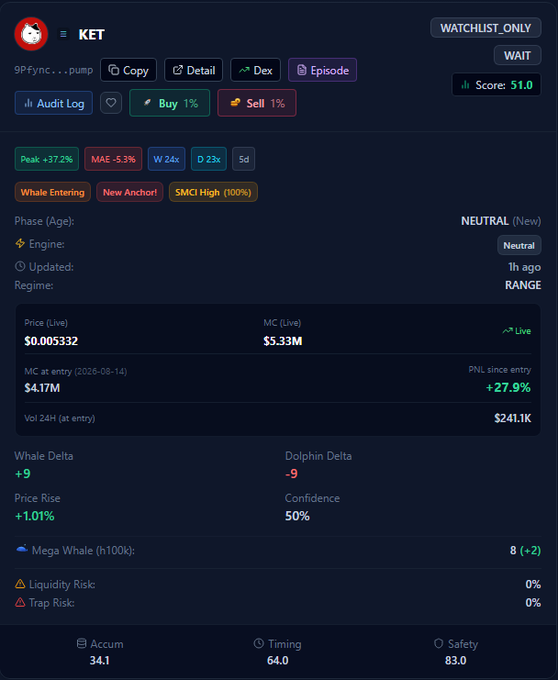Screen dimensions: 558x680
Task: Click the green Live indicator
Action: click(516, 331)
